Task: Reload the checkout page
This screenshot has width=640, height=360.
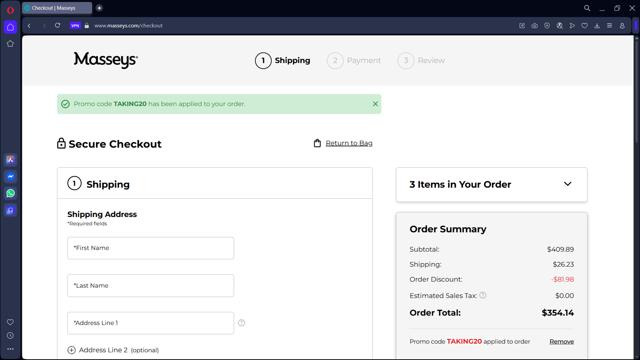Action: coord(58,25)
